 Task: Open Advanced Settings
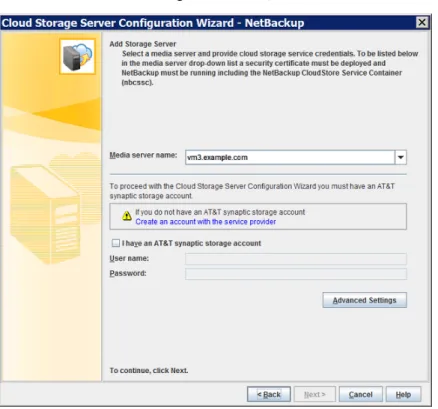pyautogui.click(x=364, y=300)
